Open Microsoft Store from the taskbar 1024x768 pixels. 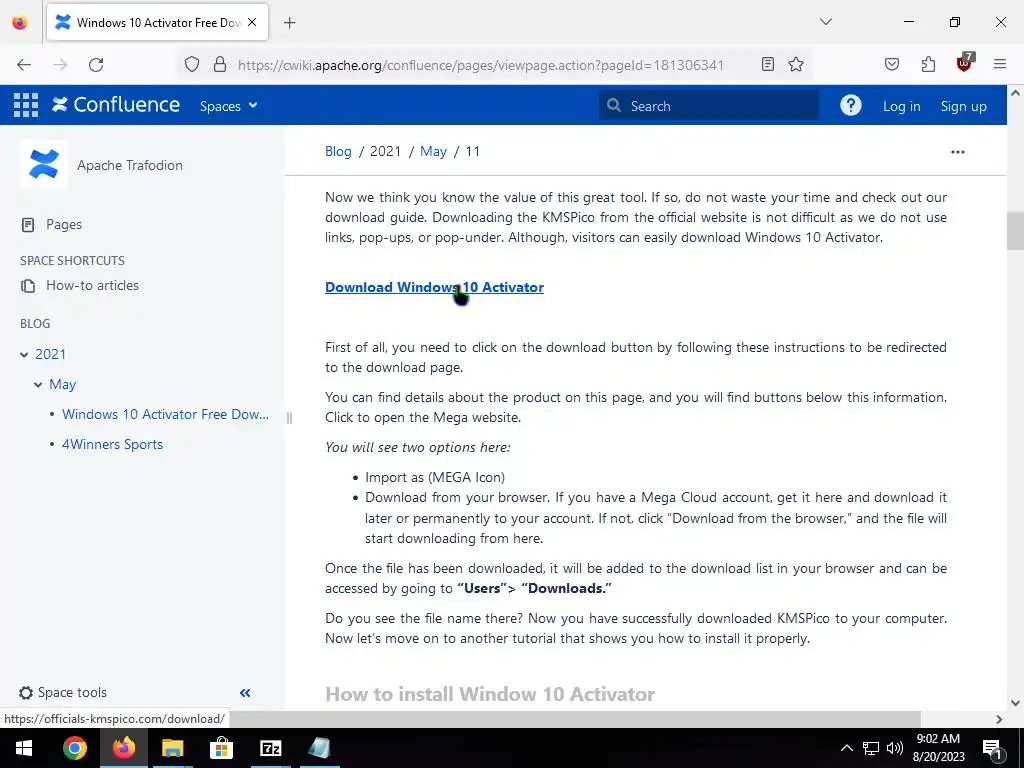[221, 748]
